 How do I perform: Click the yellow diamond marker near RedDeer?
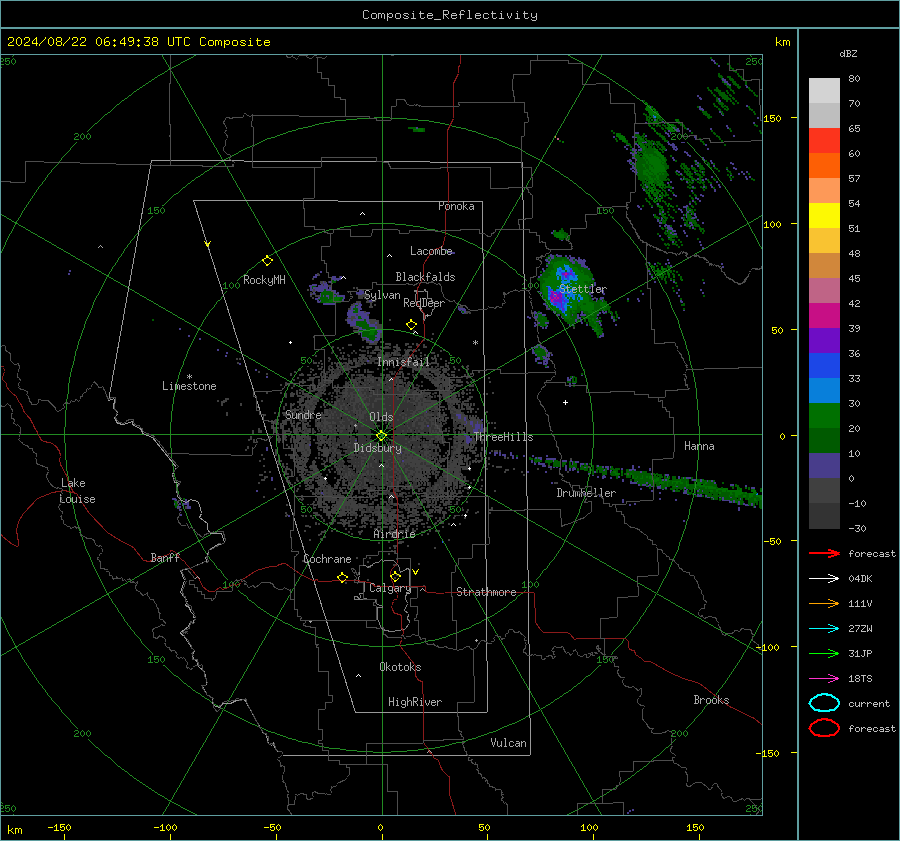tap(412, 325)
